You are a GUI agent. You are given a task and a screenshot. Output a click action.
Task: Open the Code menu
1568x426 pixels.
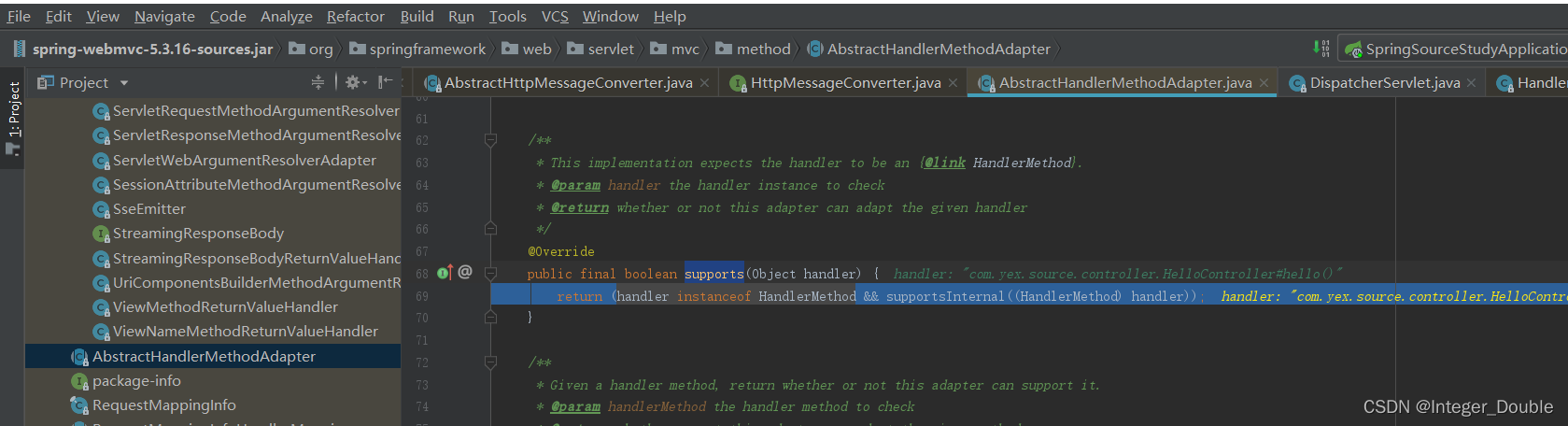[x=228, y=16]
